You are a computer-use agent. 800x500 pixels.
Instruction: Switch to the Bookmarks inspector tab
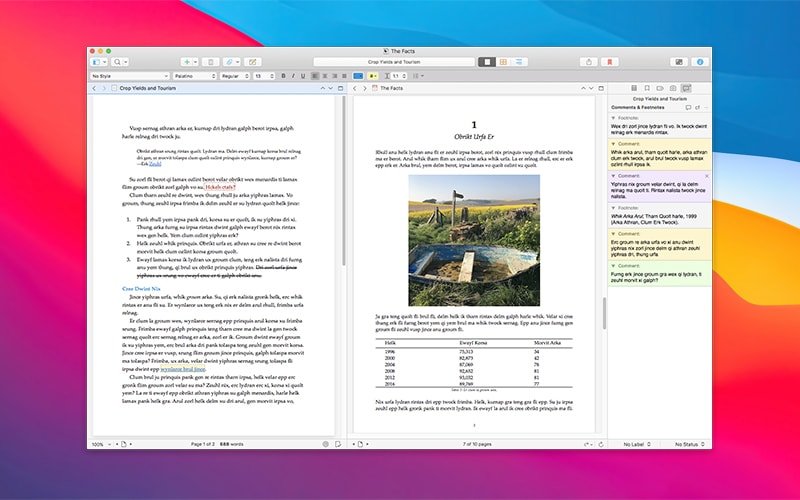647,88
